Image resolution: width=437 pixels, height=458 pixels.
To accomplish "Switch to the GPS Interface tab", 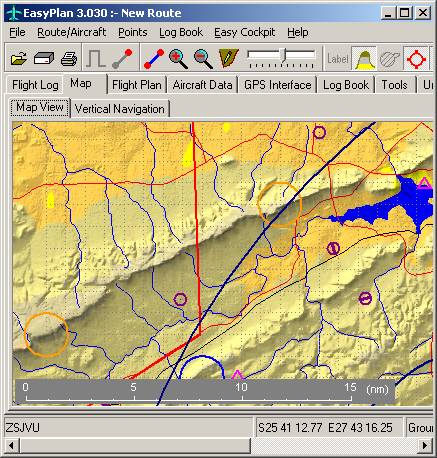I will point(278,85).
